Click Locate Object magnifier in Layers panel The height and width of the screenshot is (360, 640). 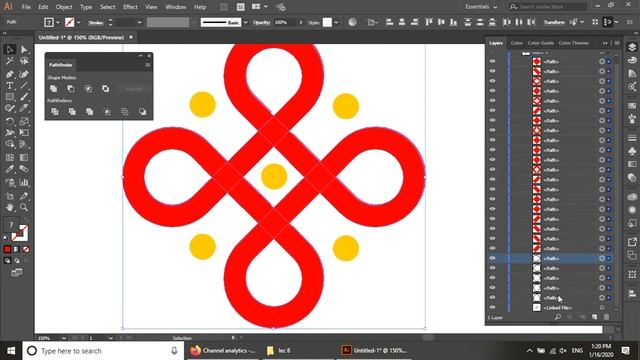click(558, 317)
